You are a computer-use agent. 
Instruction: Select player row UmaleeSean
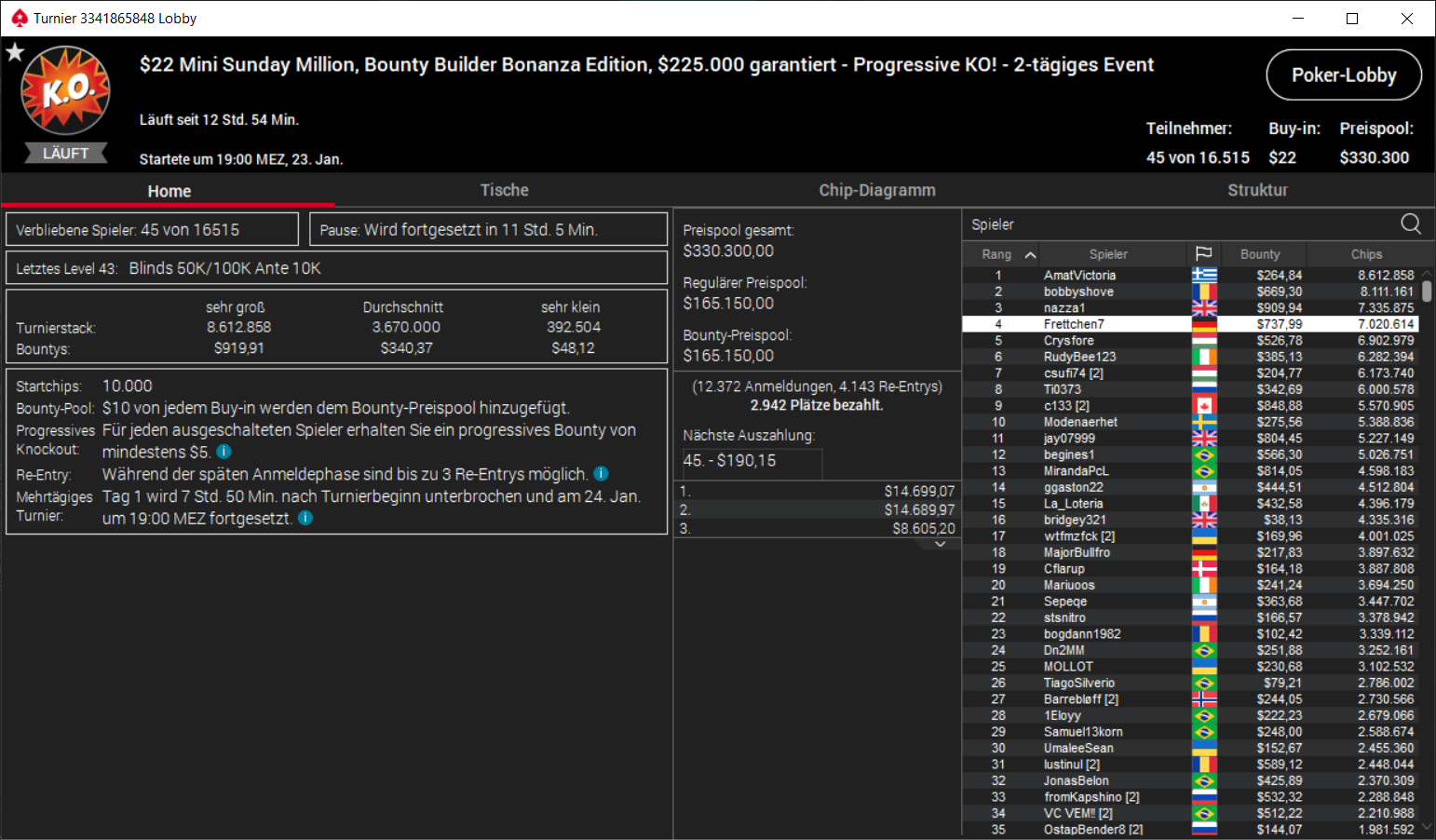click(1190, 748)
